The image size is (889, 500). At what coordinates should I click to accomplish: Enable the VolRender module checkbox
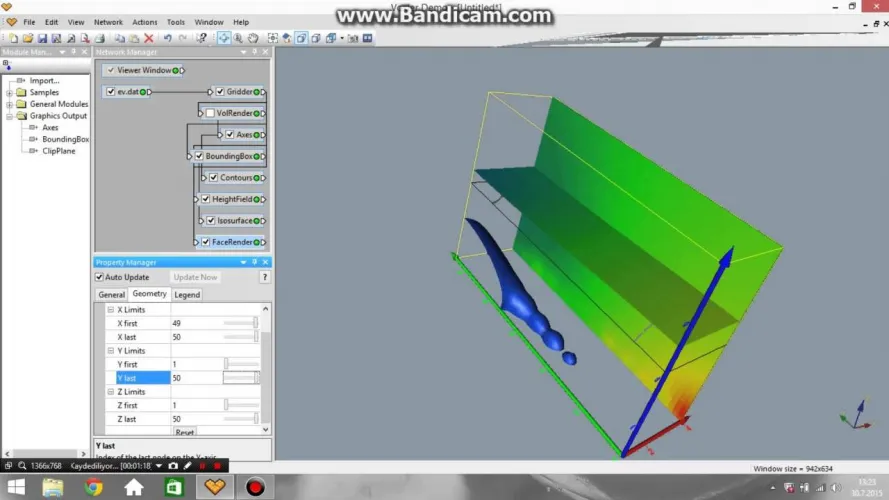coord(210,113)
